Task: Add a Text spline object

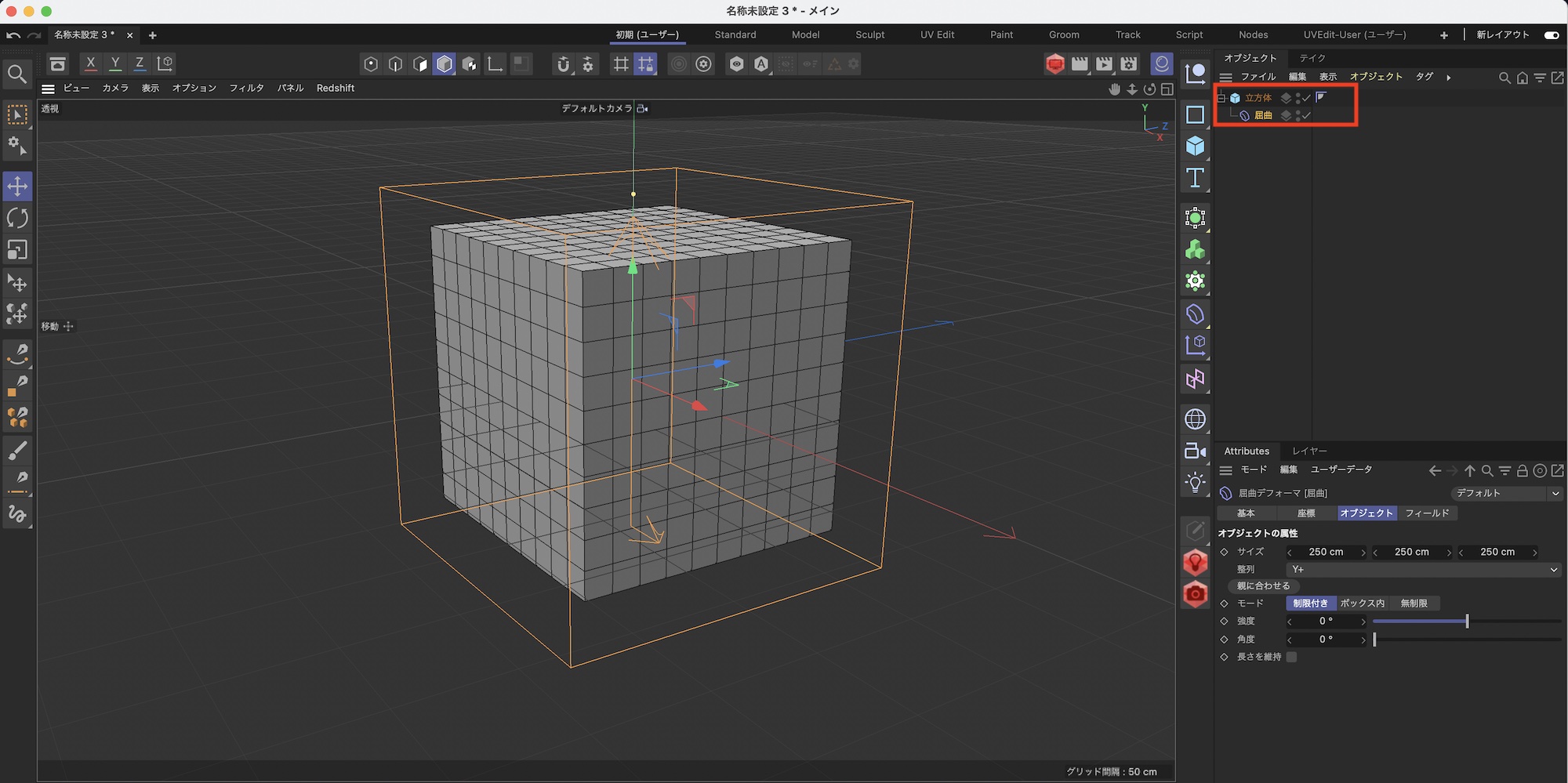Action: pyautogui.click(x=1195, y=178)
